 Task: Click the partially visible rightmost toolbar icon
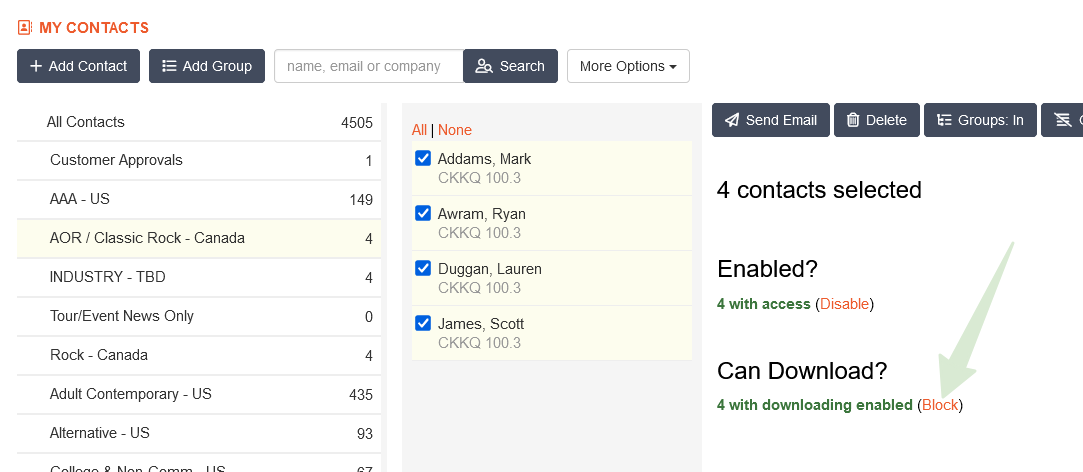(x=1063, y=120)
